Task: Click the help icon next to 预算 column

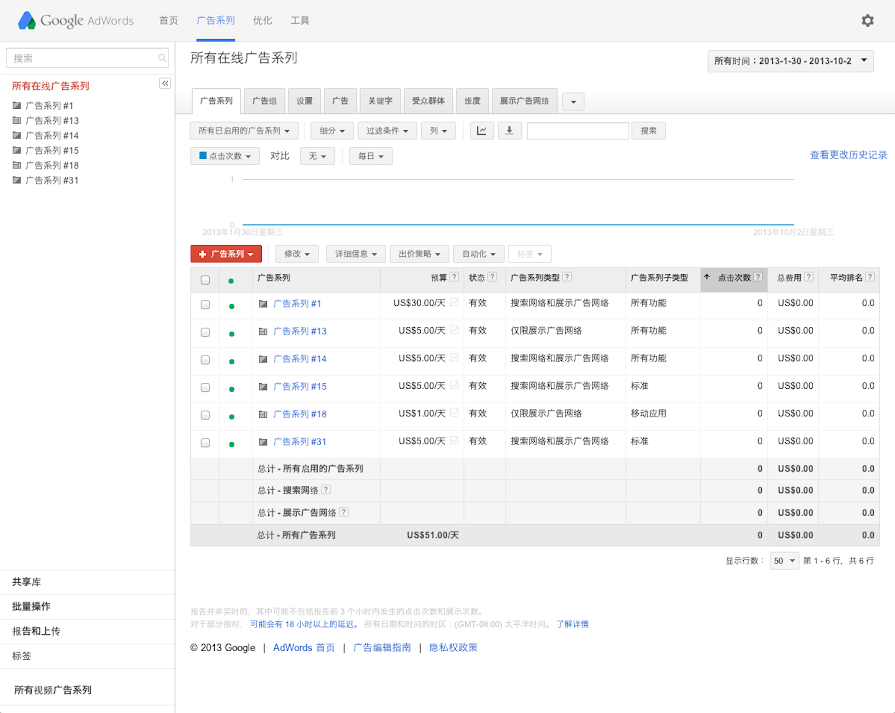Action: tap(454, 277)
